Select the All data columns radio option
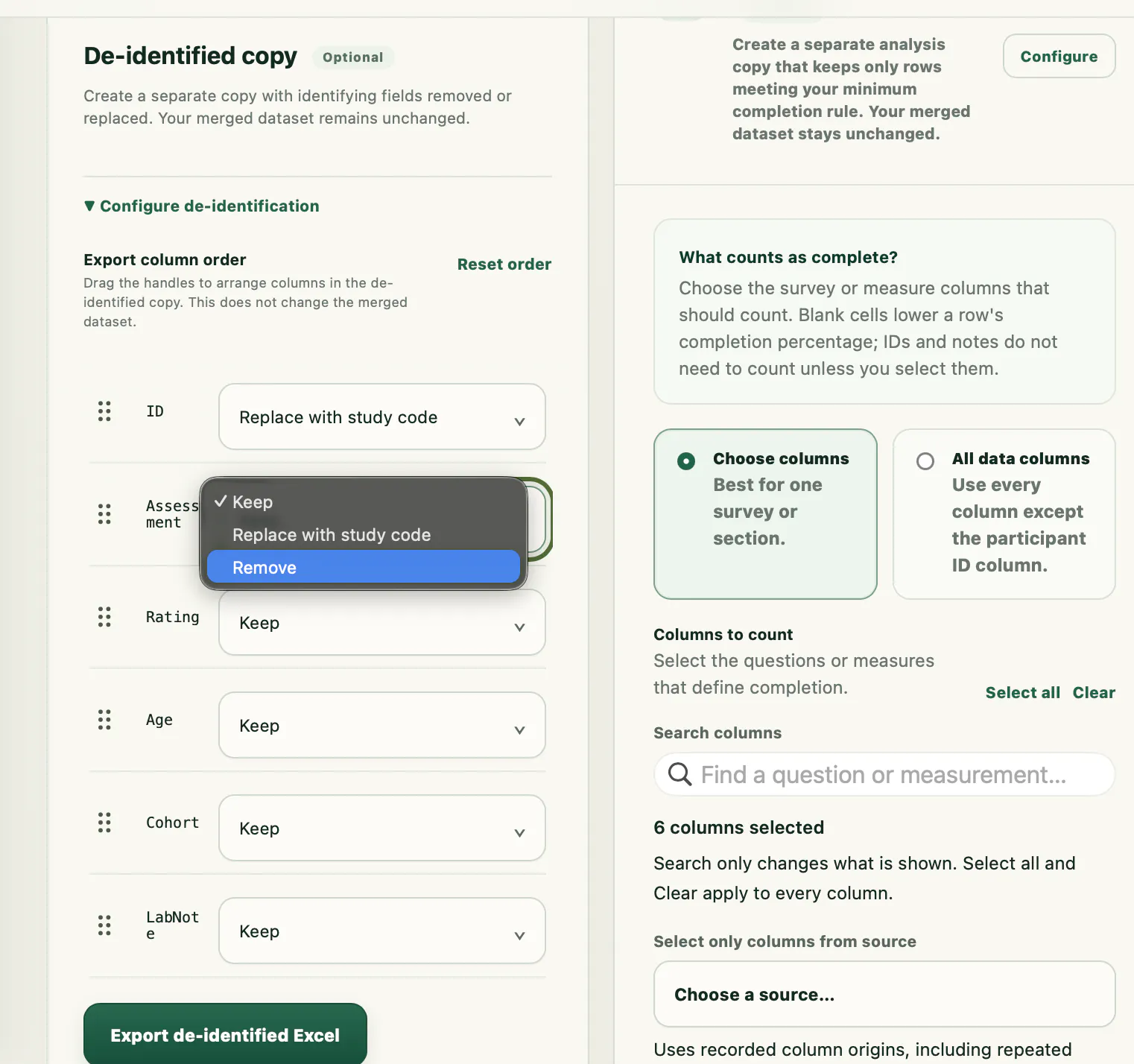 (x=925, y=461)
